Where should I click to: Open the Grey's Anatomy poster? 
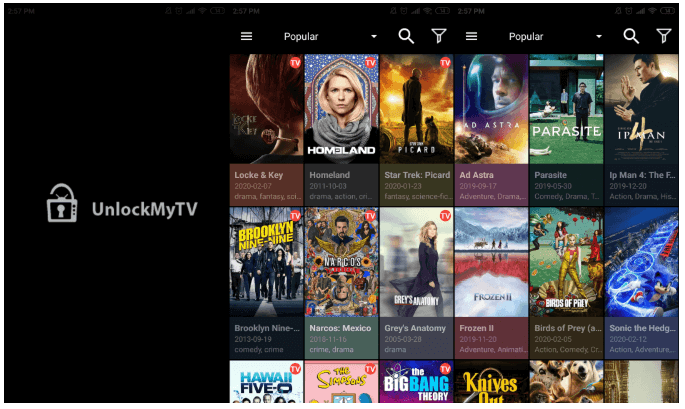[417, 262]
